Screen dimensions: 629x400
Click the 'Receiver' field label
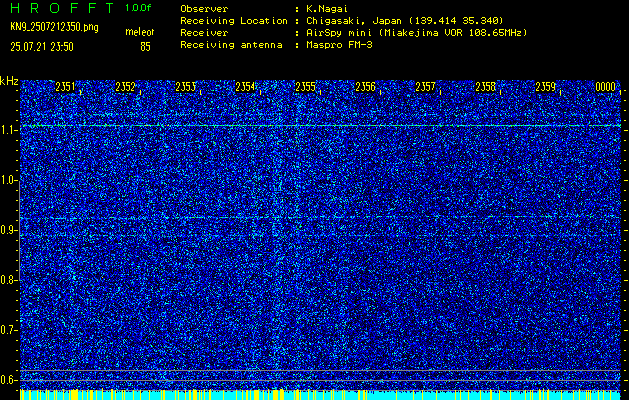(204, 33)
